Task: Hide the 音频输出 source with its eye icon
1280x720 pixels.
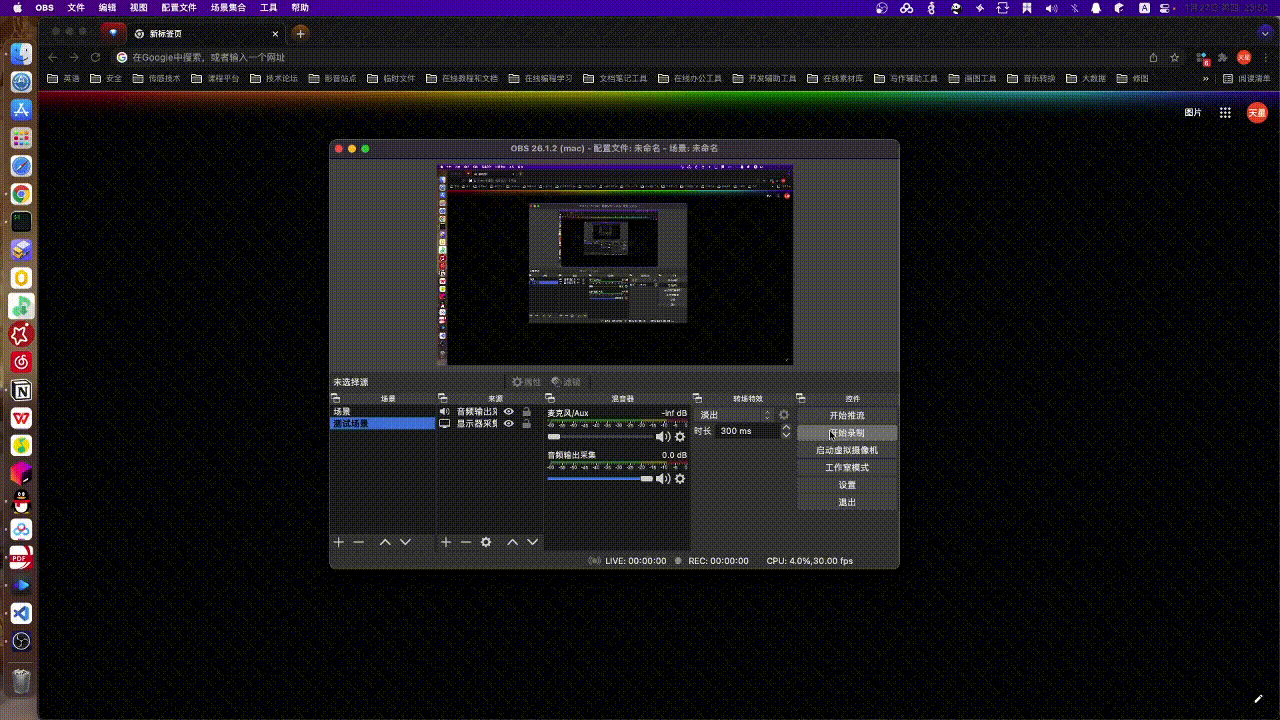Action: click(509, 411)
